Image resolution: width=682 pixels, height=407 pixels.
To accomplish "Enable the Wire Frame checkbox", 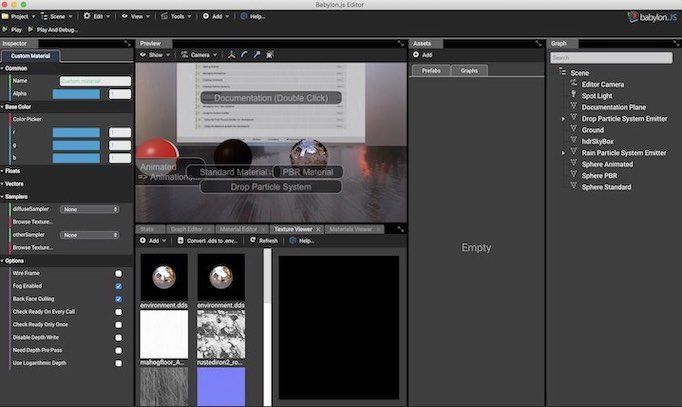I will click(118, 274).
